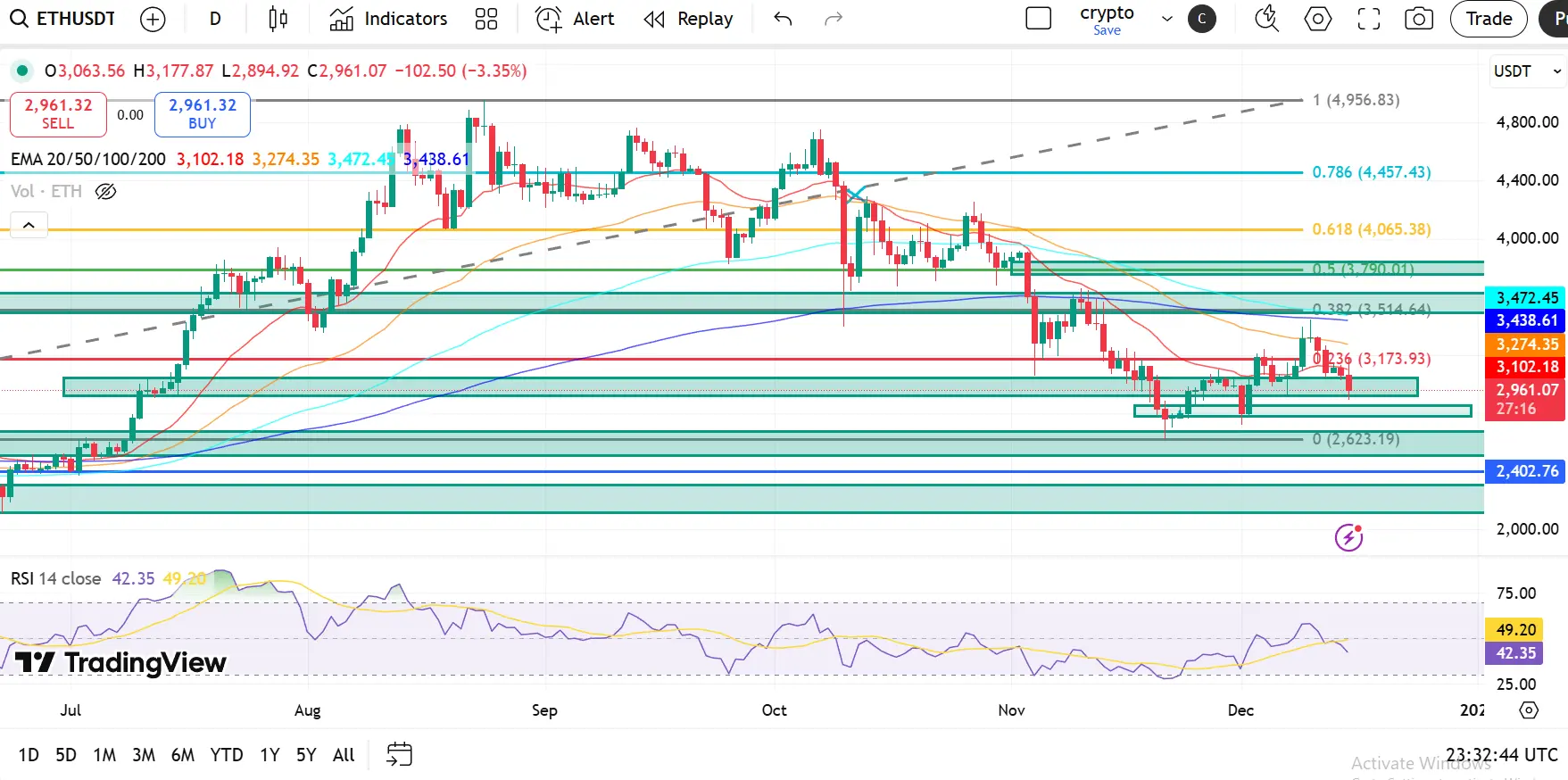Open user profile avatar C
1568x780 pixels.
pos(1202,19)
